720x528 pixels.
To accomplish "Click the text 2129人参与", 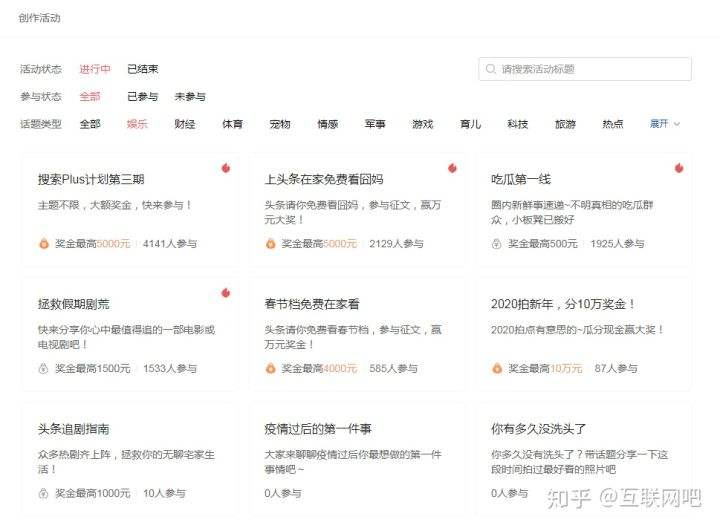I will [396, 244].
